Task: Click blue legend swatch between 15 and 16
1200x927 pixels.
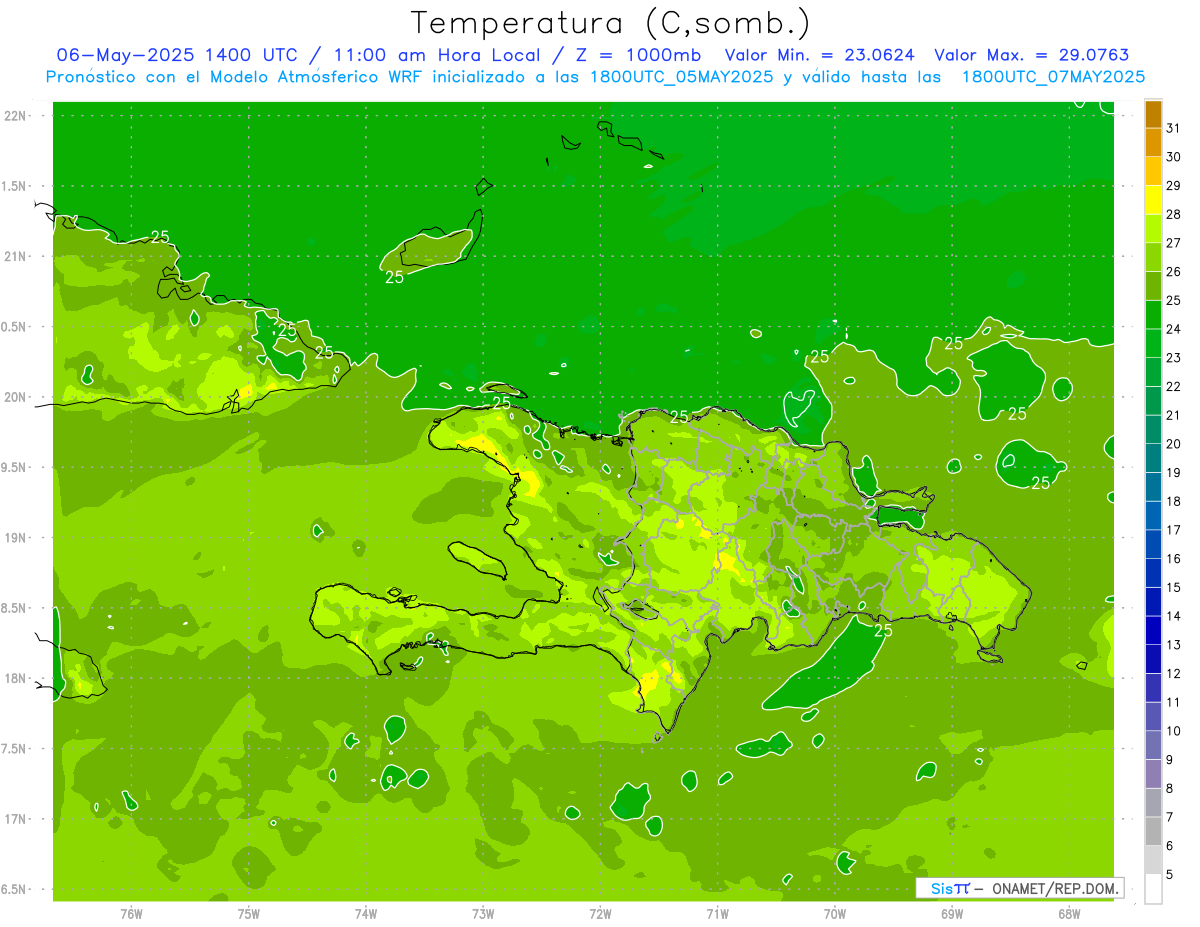Action: 1153,573
